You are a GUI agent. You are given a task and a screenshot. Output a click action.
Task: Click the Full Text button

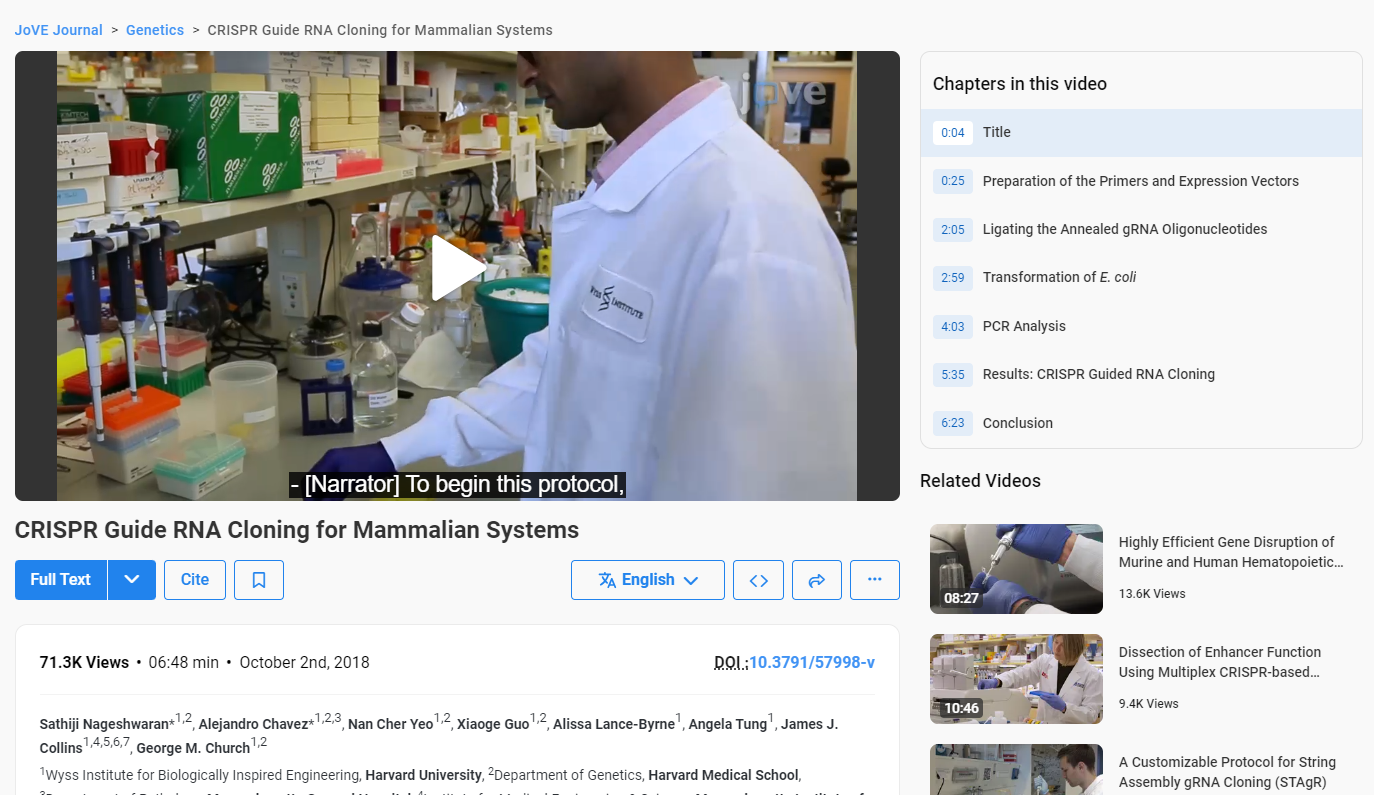tap(61, 580)
